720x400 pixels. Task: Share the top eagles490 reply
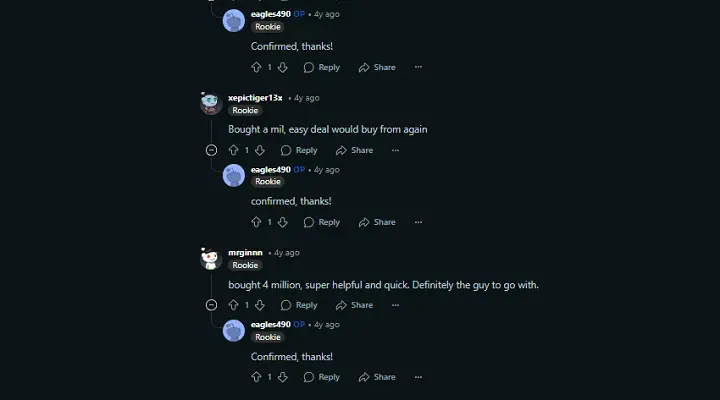point(377,68)
